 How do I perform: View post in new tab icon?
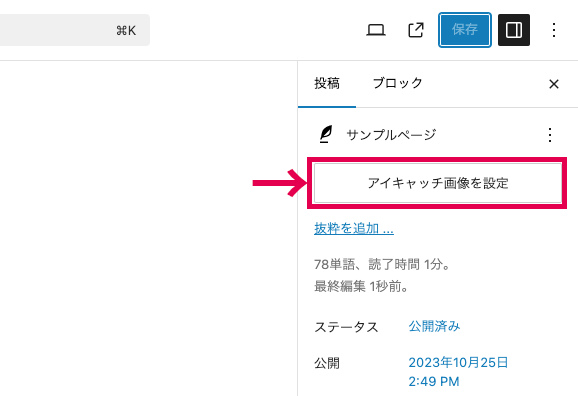[x=416, y=30]
